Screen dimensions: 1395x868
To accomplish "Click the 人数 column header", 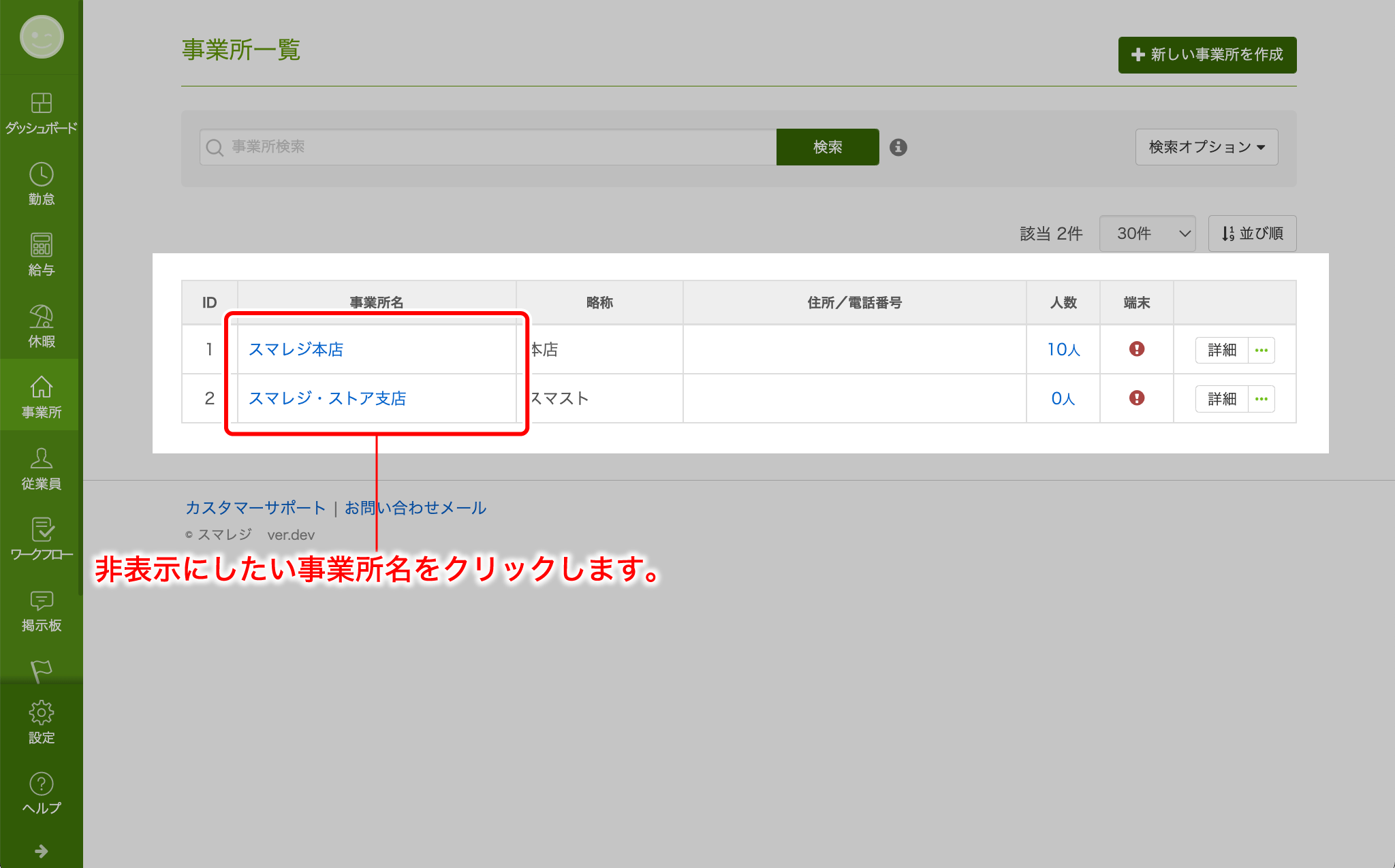I will 1063,302.
